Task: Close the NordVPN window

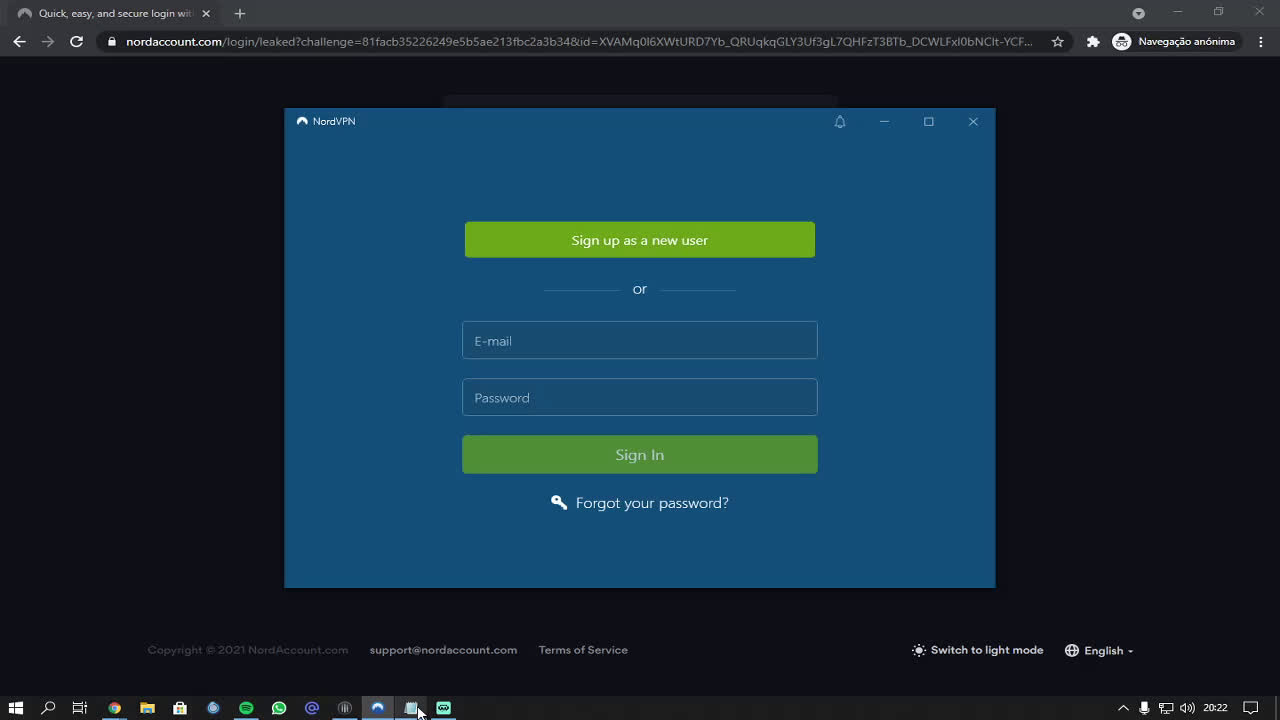Action: pos(973,121)
